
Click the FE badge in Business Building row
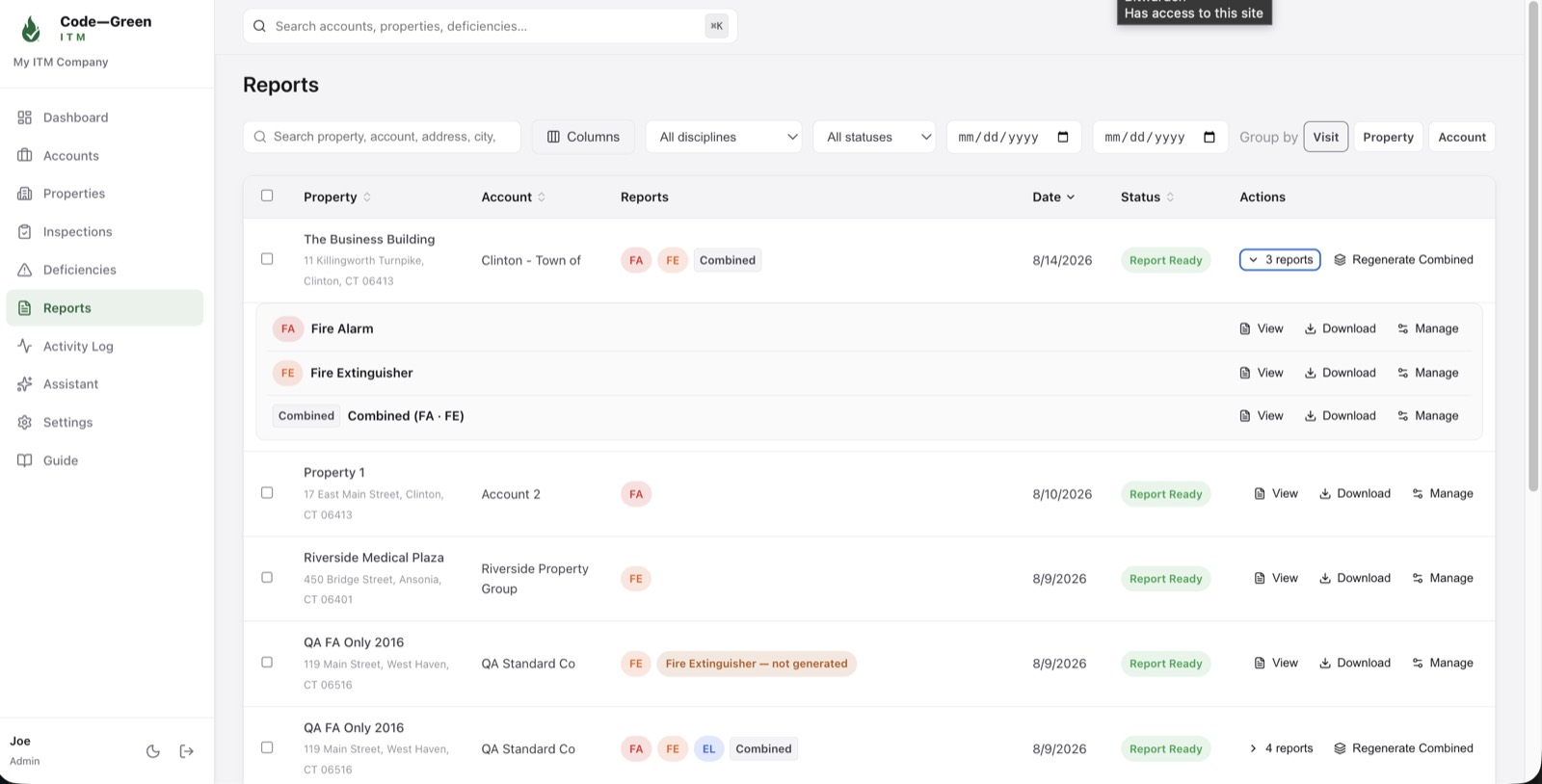pos(673,260)
